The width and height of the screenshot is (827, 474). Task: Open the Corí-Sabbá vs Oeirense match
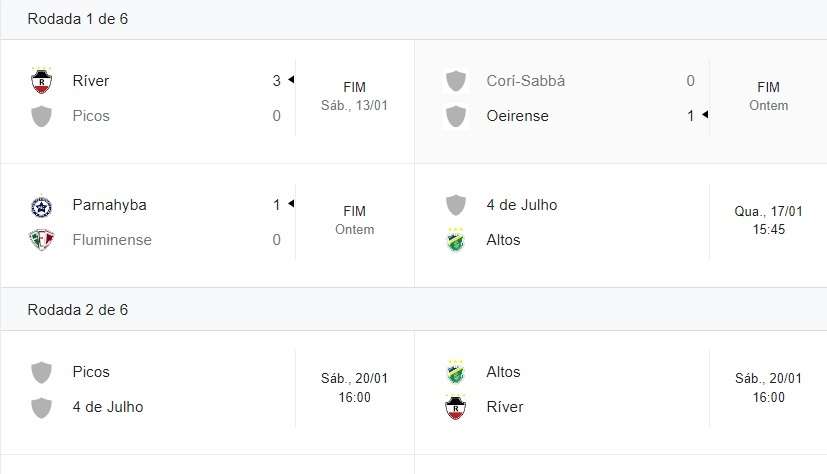(621, 101)
